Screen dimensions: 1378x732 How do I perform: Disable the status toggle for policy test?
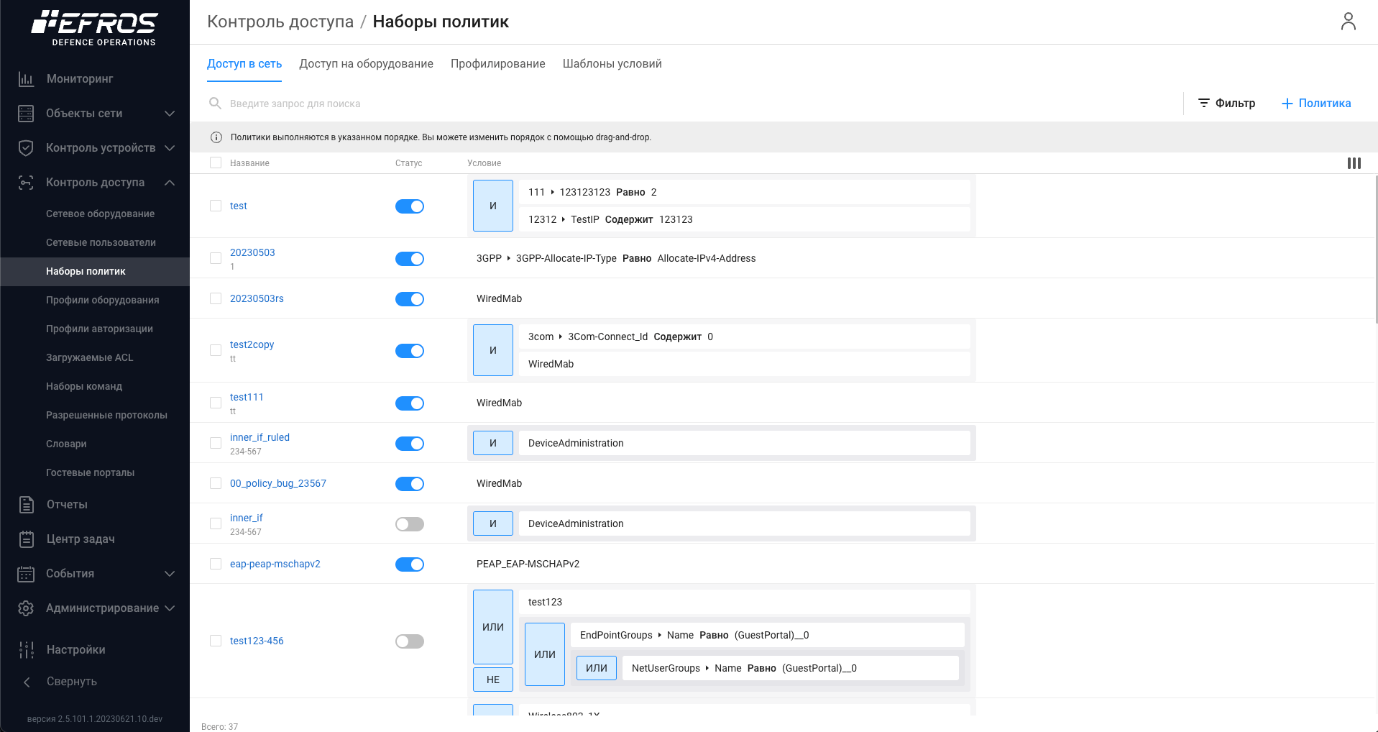(x=410, y=206)
